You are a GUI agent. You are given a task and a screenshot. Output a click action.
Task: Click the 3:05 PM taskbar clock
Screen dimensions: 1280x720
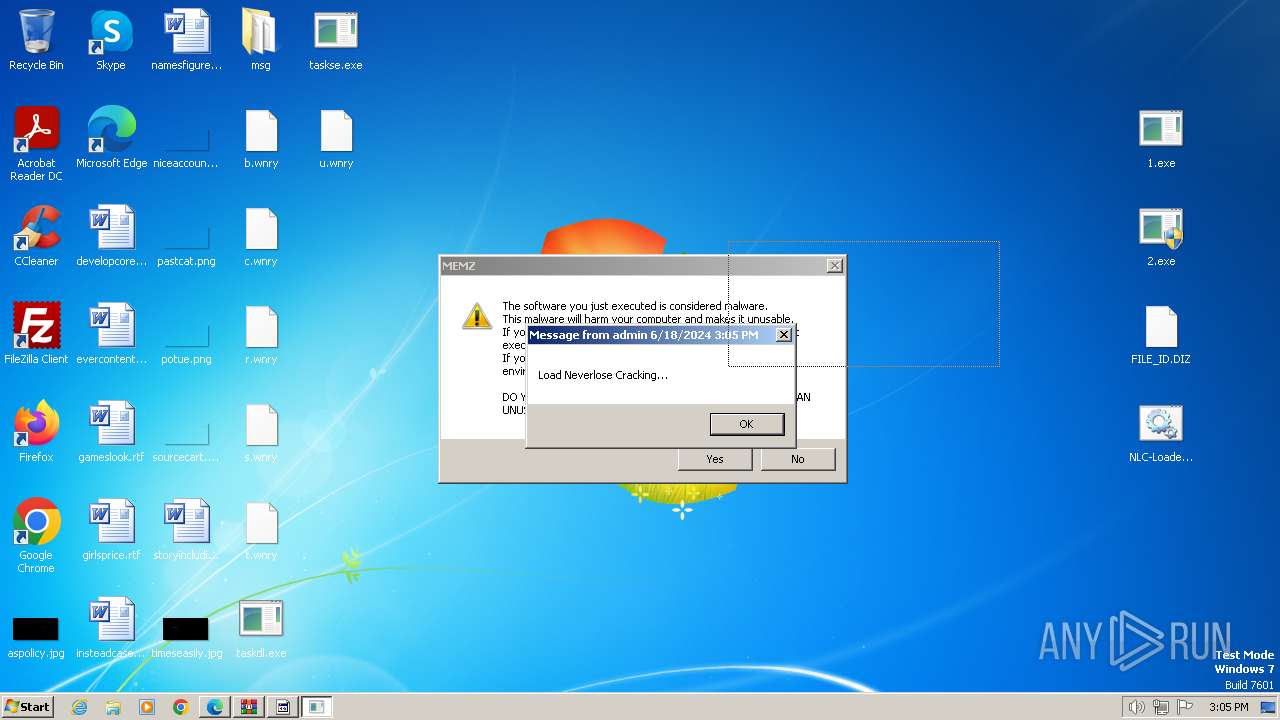1228,707
